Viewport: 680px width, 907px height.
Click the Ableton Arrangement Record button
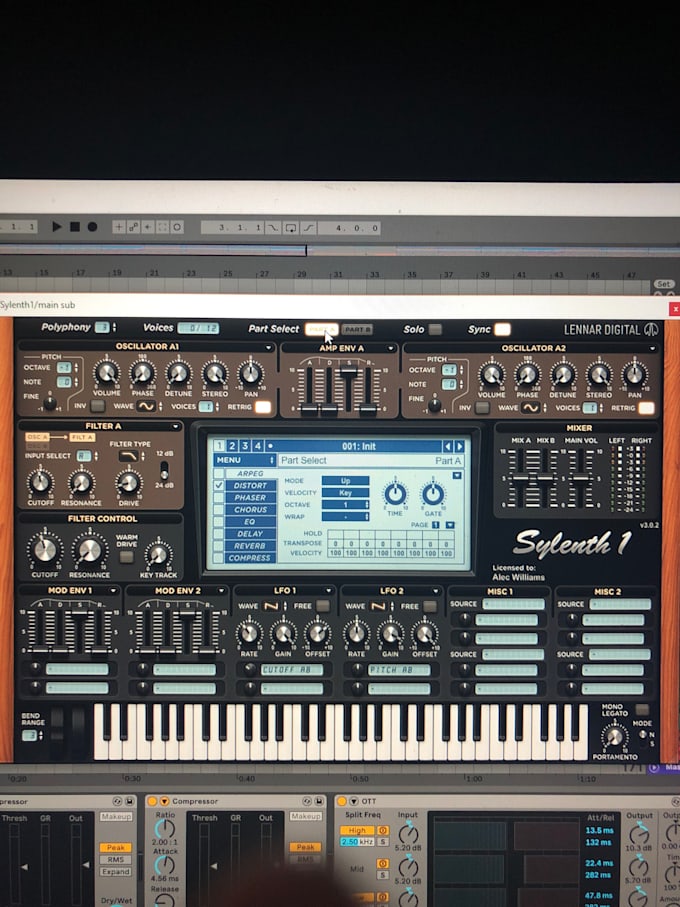(x=92, y=227)
